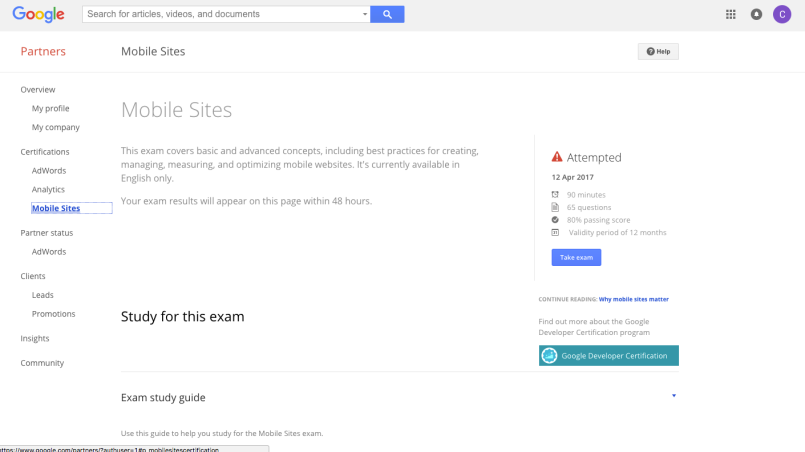This screenshot has height=452, width=805.
Task: Open Insights in the sidebar
Action: pyautogui.click(x=35, y=338)
